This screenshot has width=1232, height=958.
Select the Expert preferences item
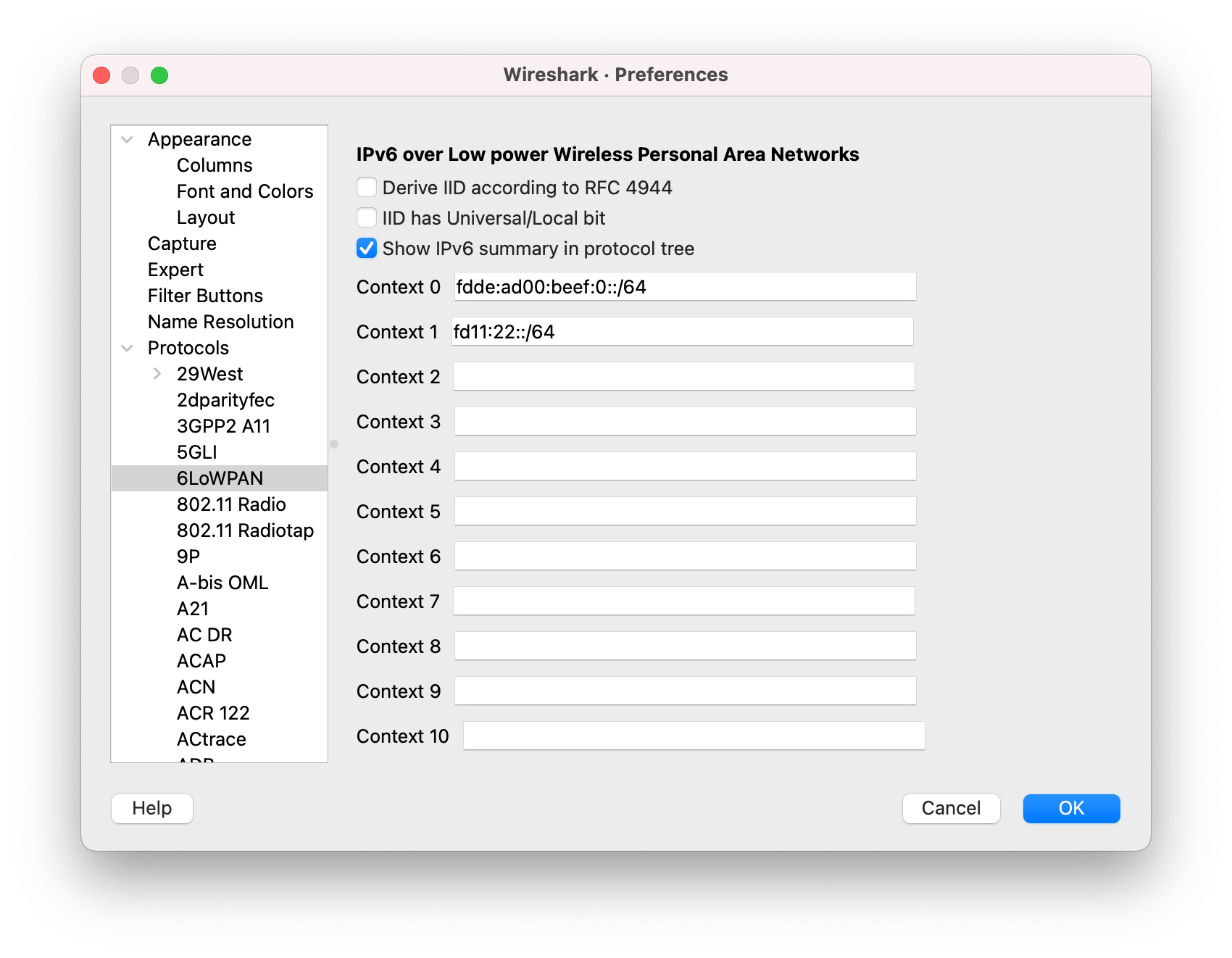(x=175, y=270)
